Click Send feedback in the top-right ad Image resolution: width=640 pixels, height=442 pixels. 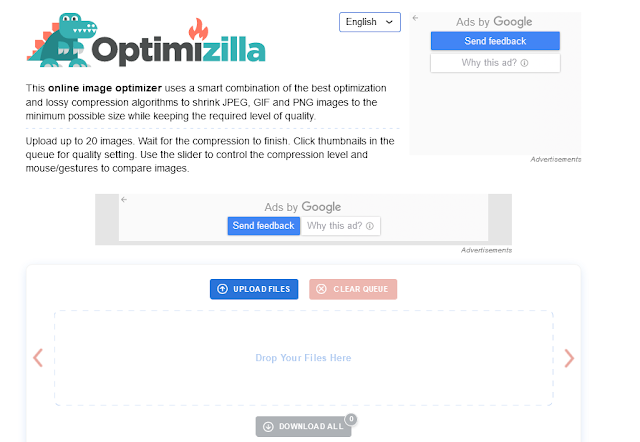coord(495,41)
